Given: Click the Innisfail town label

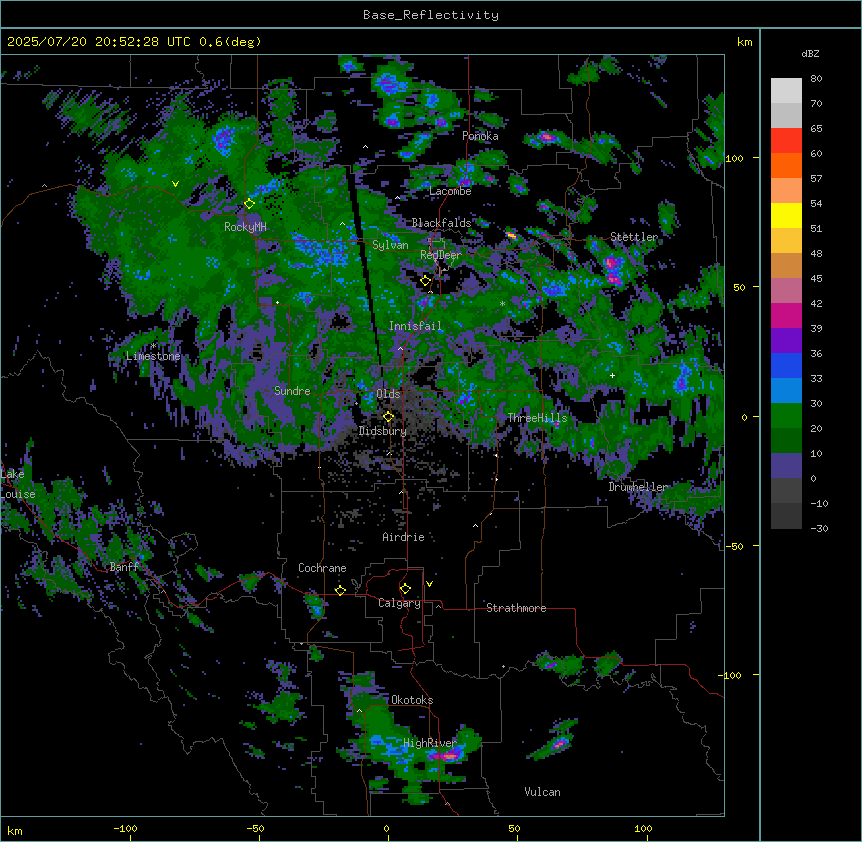Looking at the screenshot, I should [415, 326].
